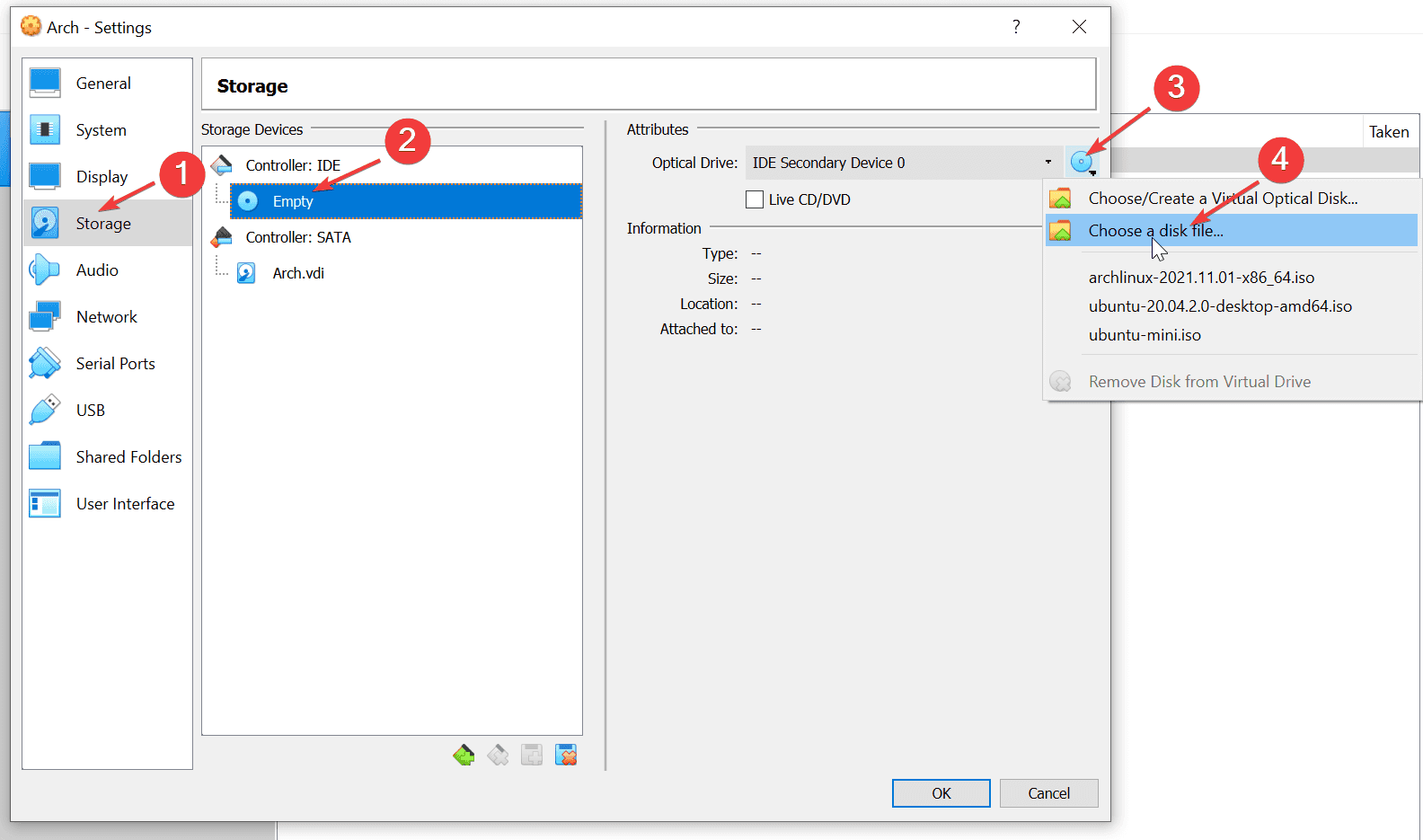This screenshot has height=840, width=1423.
Task: Go to the Audio settings page
Action: tap(107, 270)
